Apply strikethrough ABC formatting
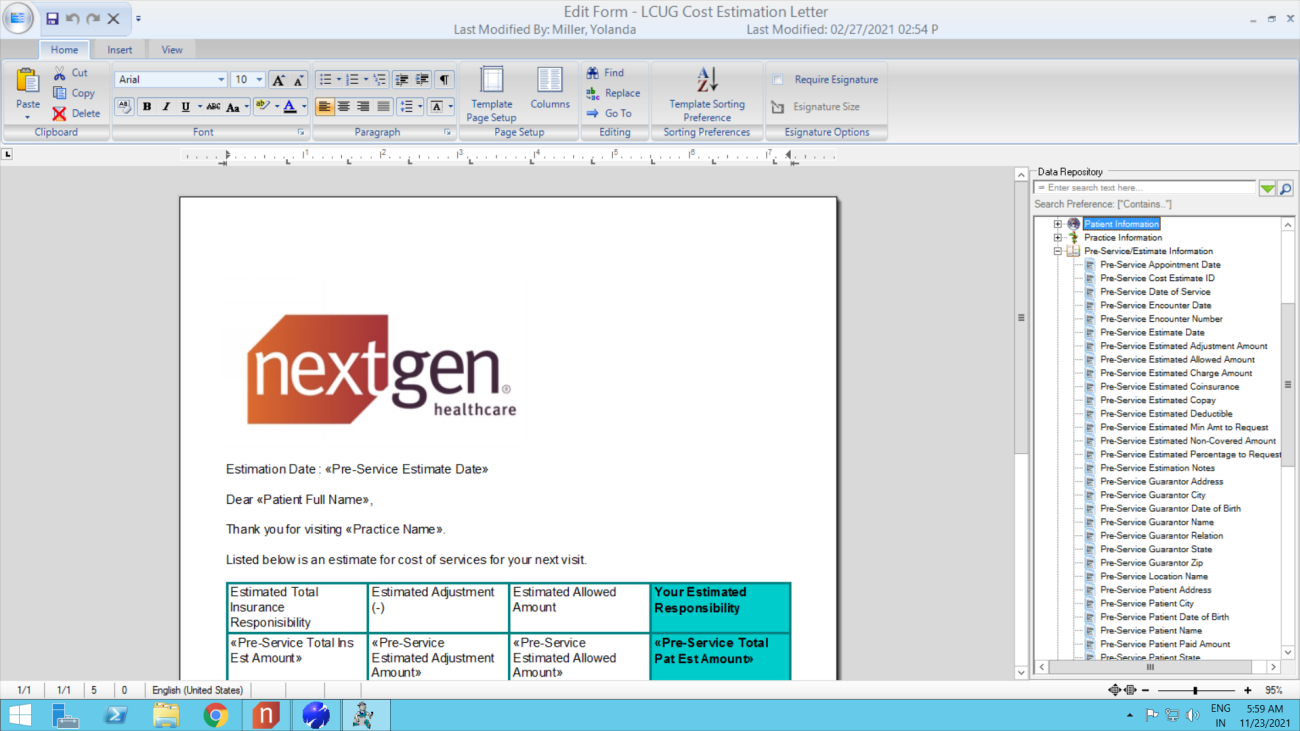The width and height of the screenshot is (1300, 731). [213, 106]
